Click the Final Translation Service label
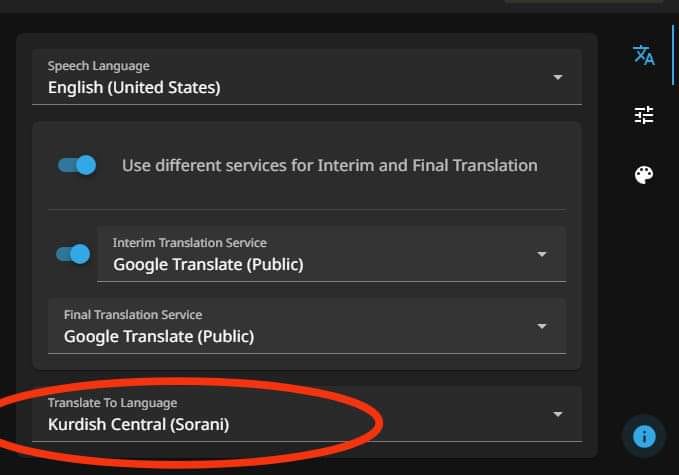 (x=133, y=315)
